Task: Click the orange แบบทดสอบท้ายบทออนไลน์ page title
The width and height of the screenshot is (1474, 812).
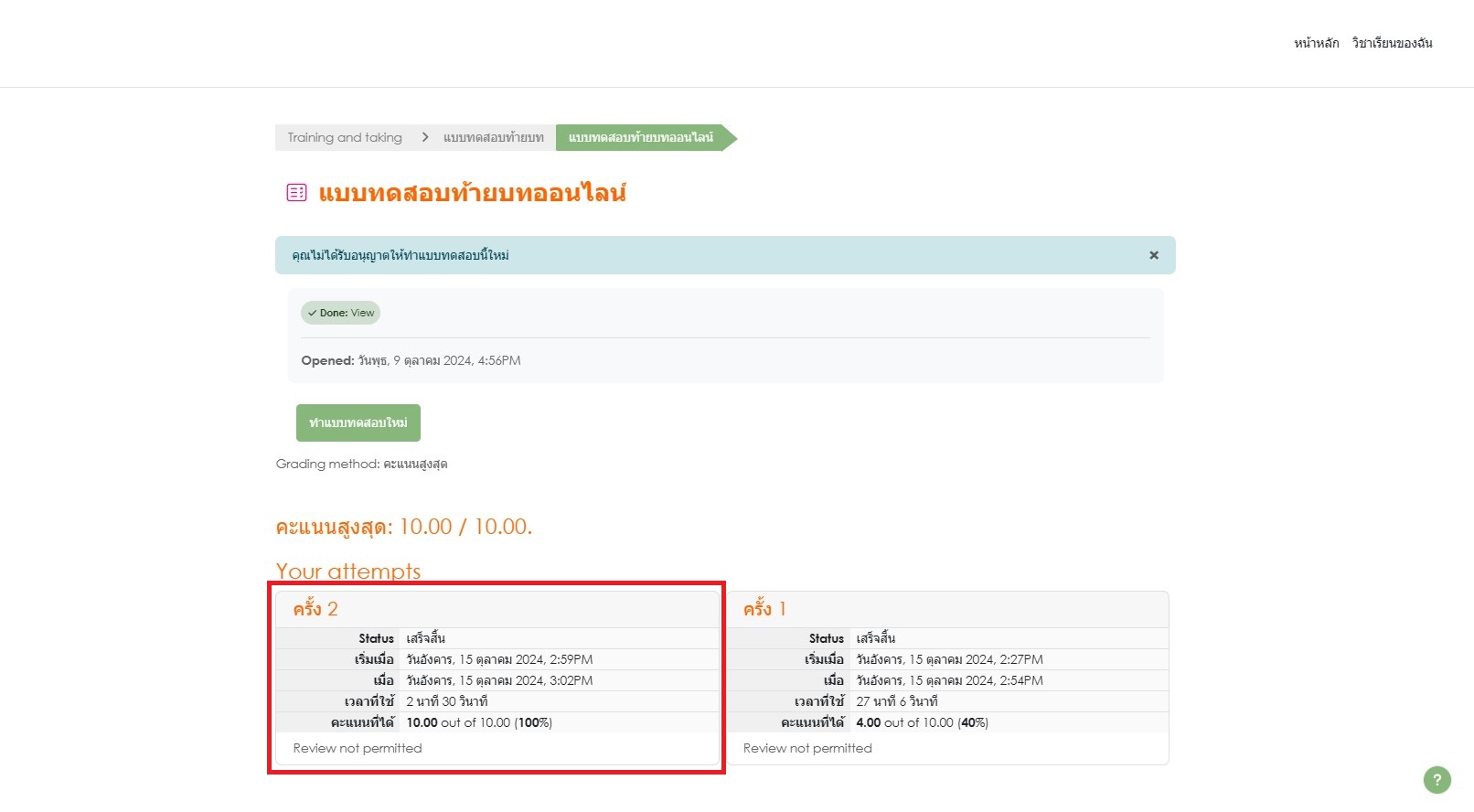Action: 472,193
